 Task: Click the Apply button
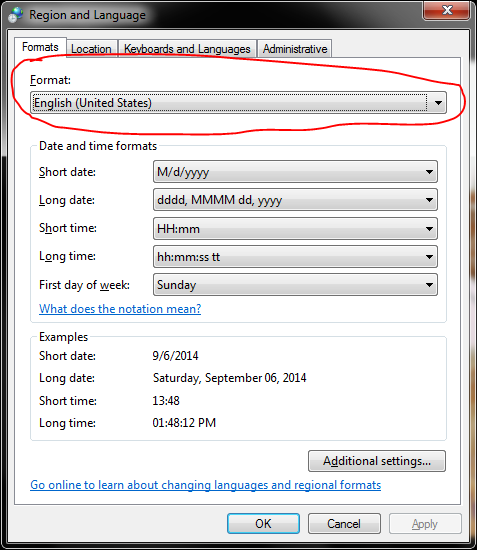click(425, 524)
